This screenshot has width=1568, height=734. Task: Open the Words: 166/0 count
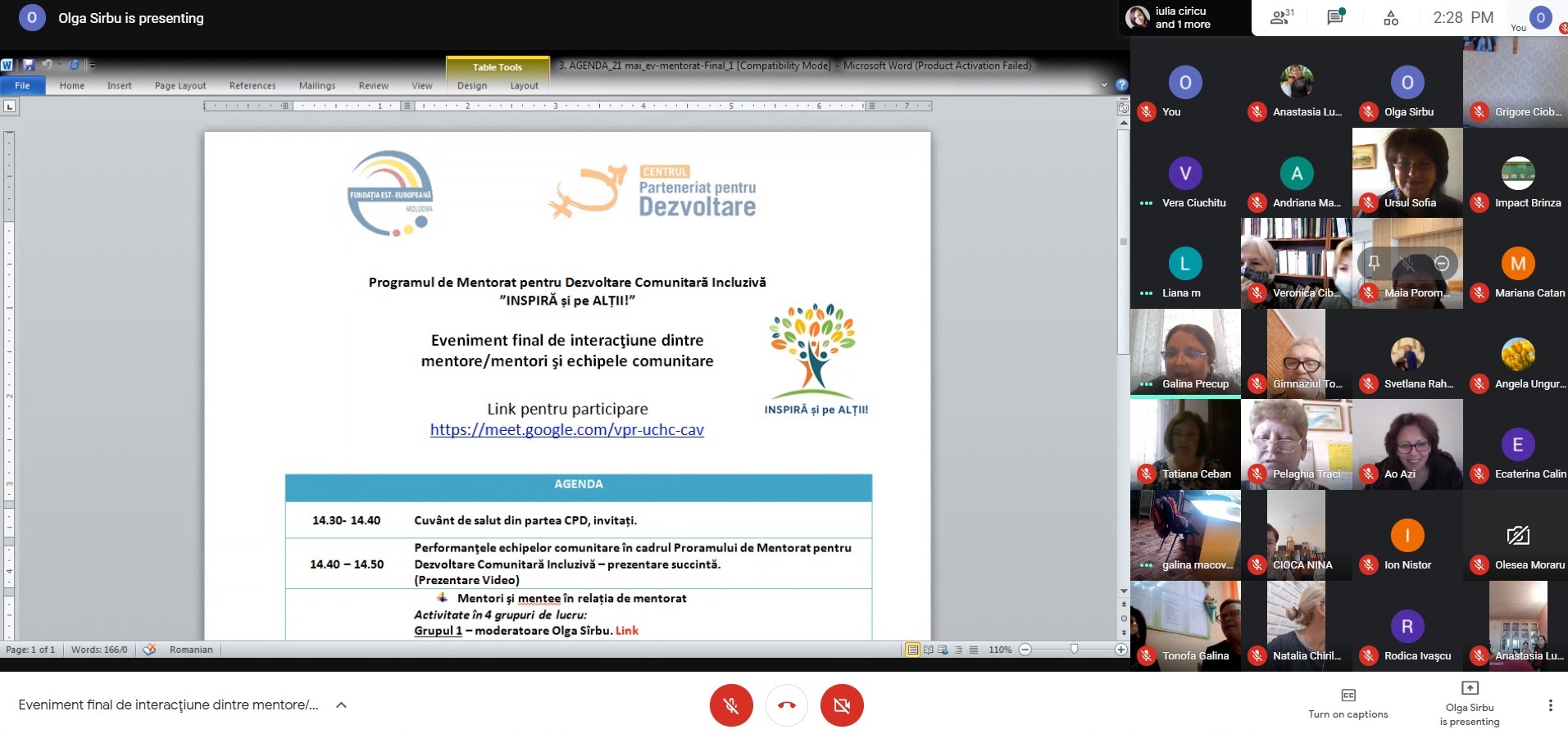tap(99, 650)
